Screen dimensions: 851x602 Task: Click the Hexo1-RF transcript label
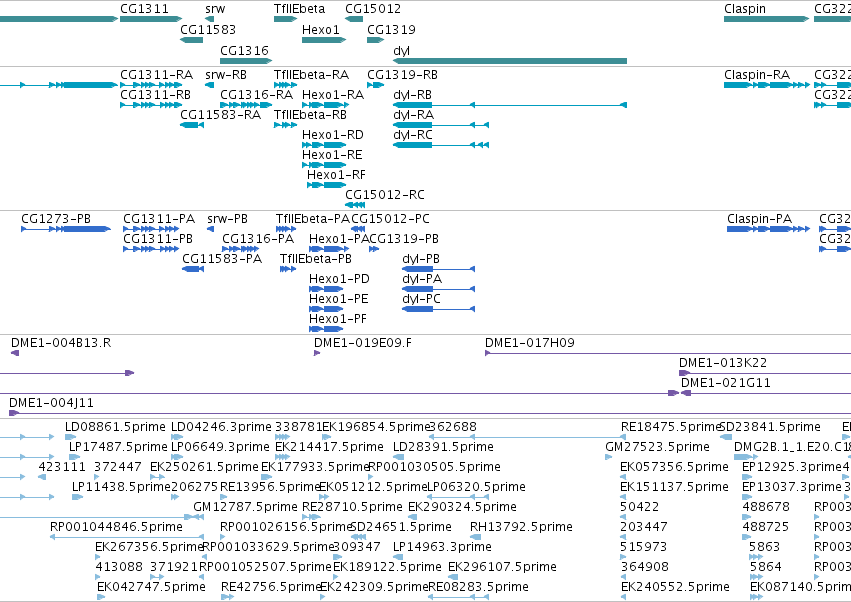336,175
